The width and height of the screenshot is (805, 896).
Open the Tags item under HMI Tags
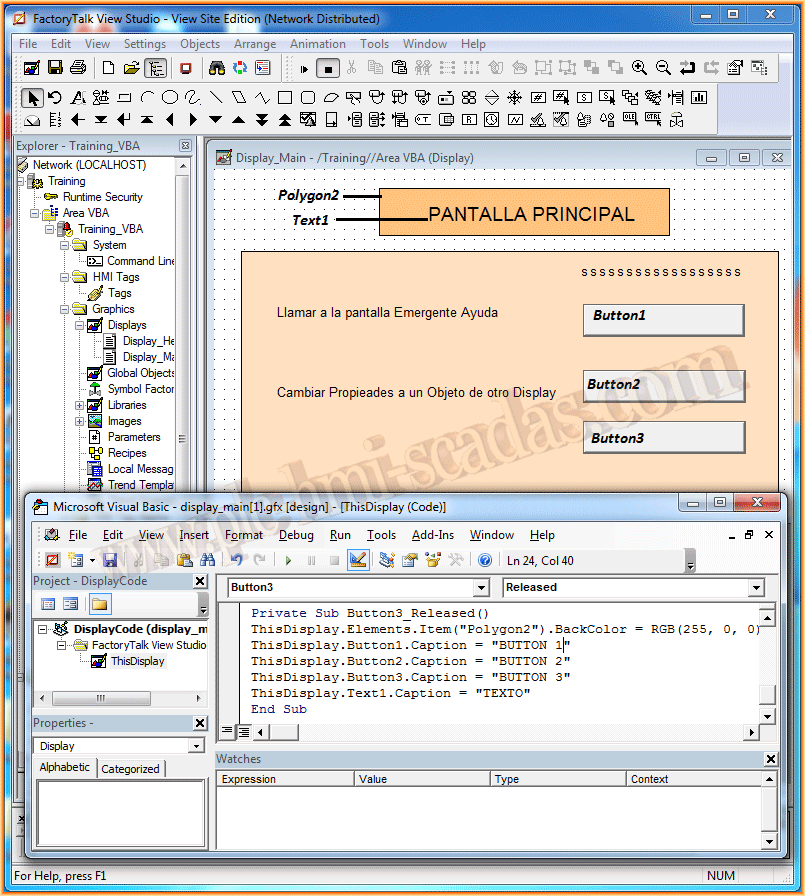[119, 293]
